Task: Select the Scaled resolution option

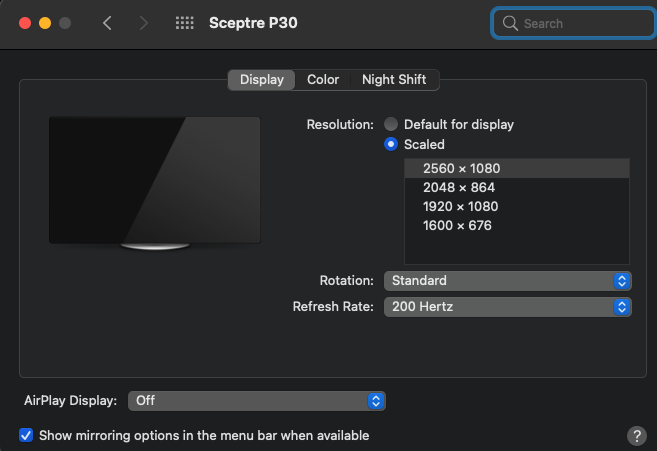Action: coord(391,145)
